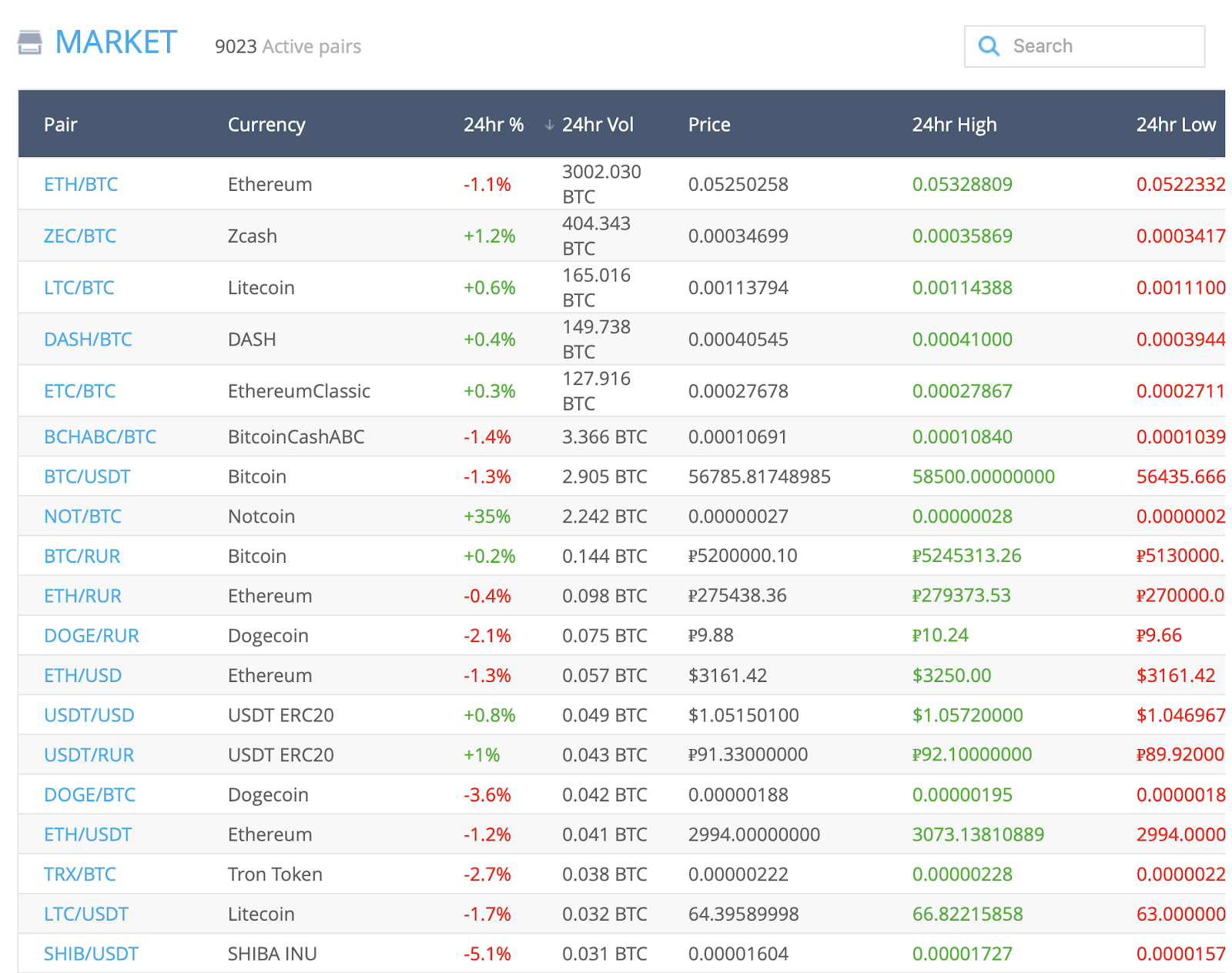Open the BCHABC/BTC pair

(100, 436)
